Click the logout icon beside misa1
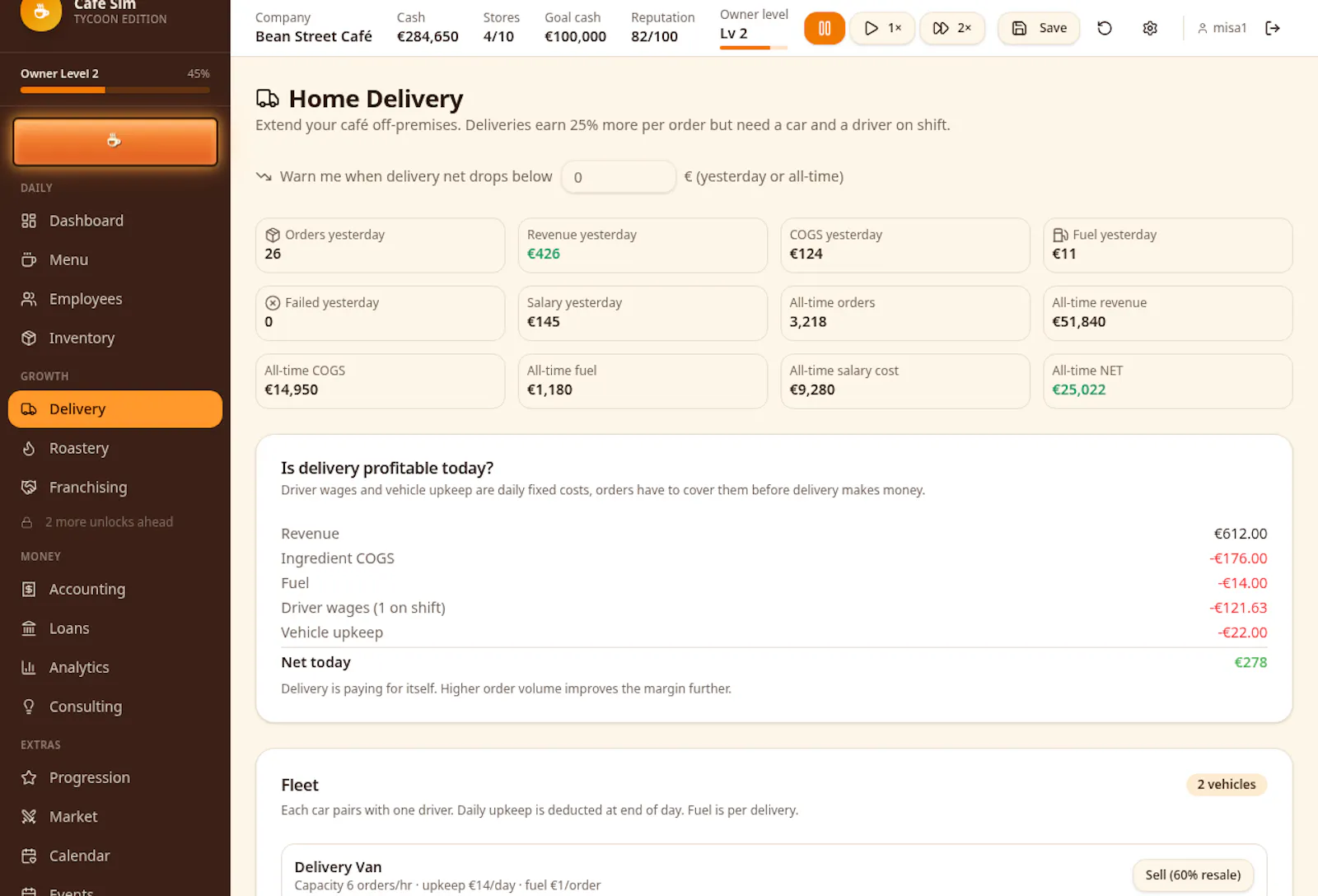Screen dimensions: 1318x896 pyautogui.click(x=1273, y=28)
